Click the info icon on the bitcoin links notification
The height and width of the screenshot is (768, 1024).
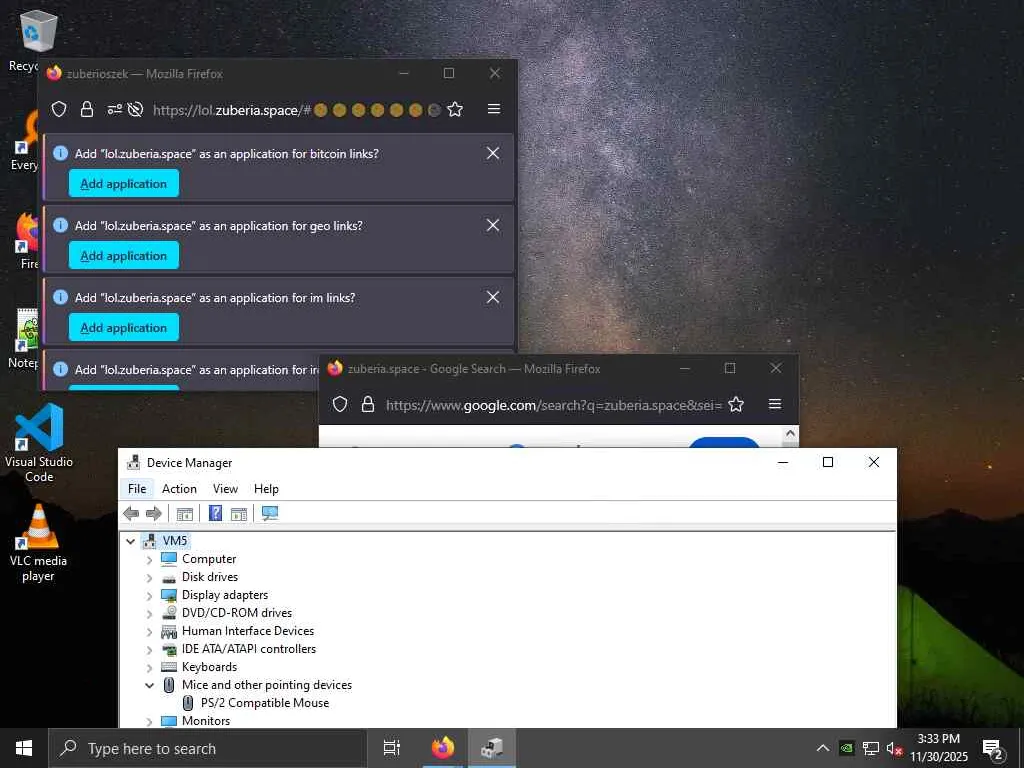[x=60, y=153]
